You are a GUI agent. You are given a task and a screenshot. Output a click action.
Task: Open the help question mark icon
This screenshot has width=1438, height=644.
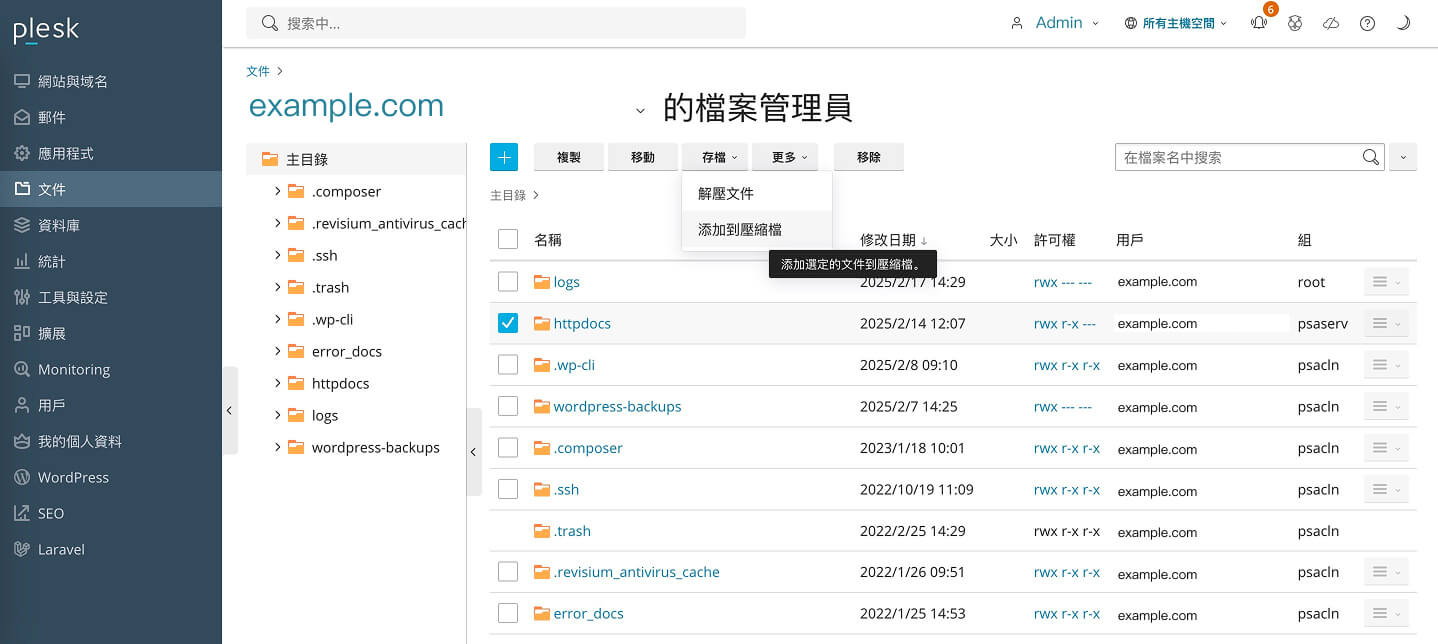(x=1367, y=23)
